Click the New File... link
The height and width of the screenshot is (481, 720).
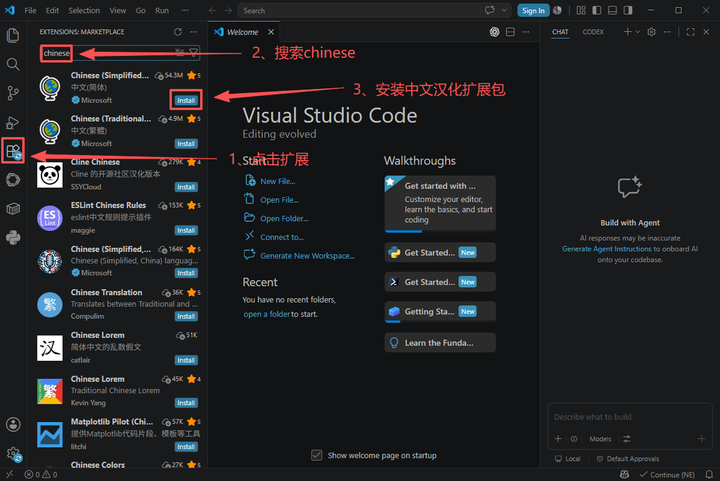pyautogui.click(x=277, y=181)
